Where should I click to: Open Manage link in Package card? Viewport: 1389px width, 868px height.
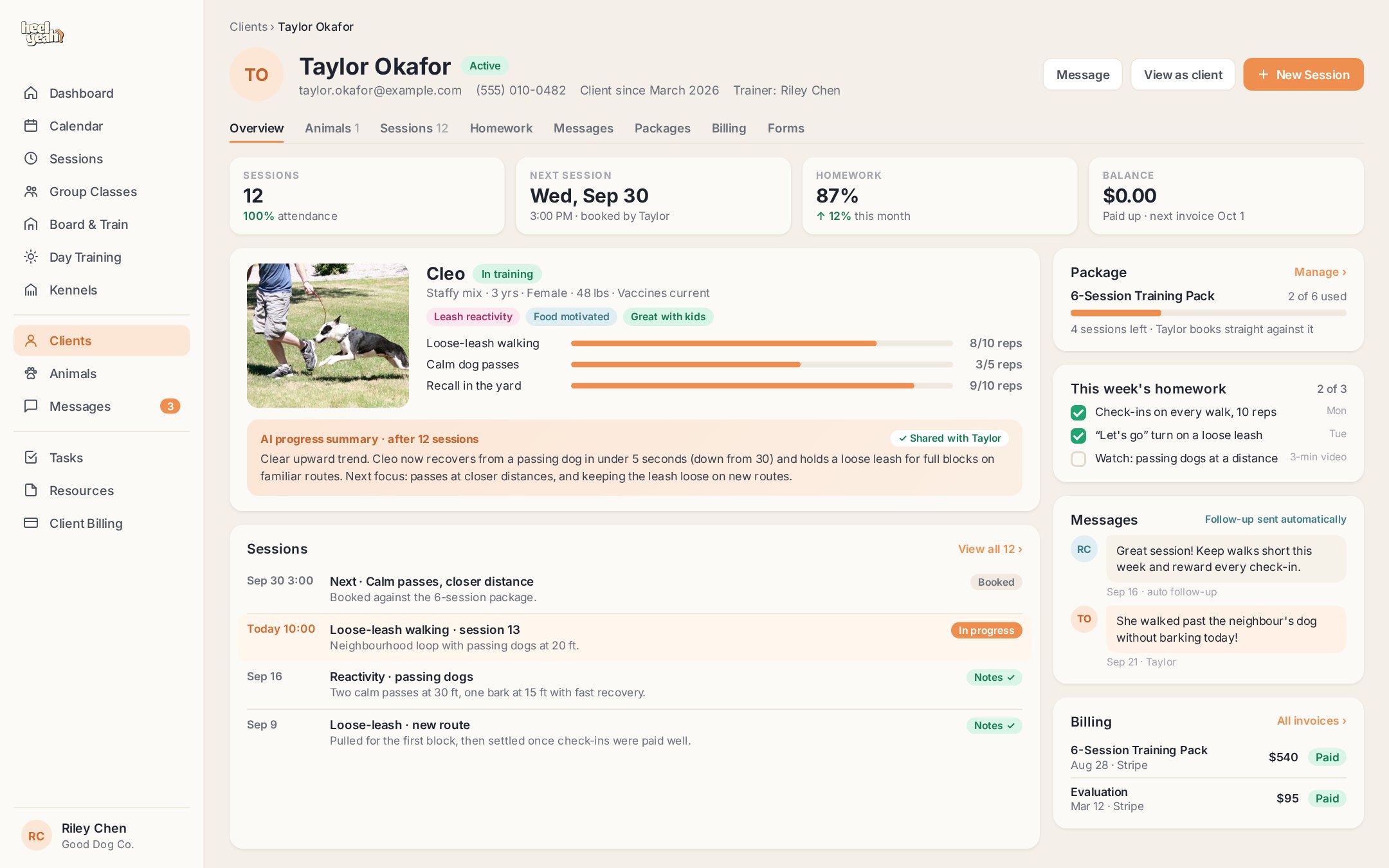point(1320,273)
